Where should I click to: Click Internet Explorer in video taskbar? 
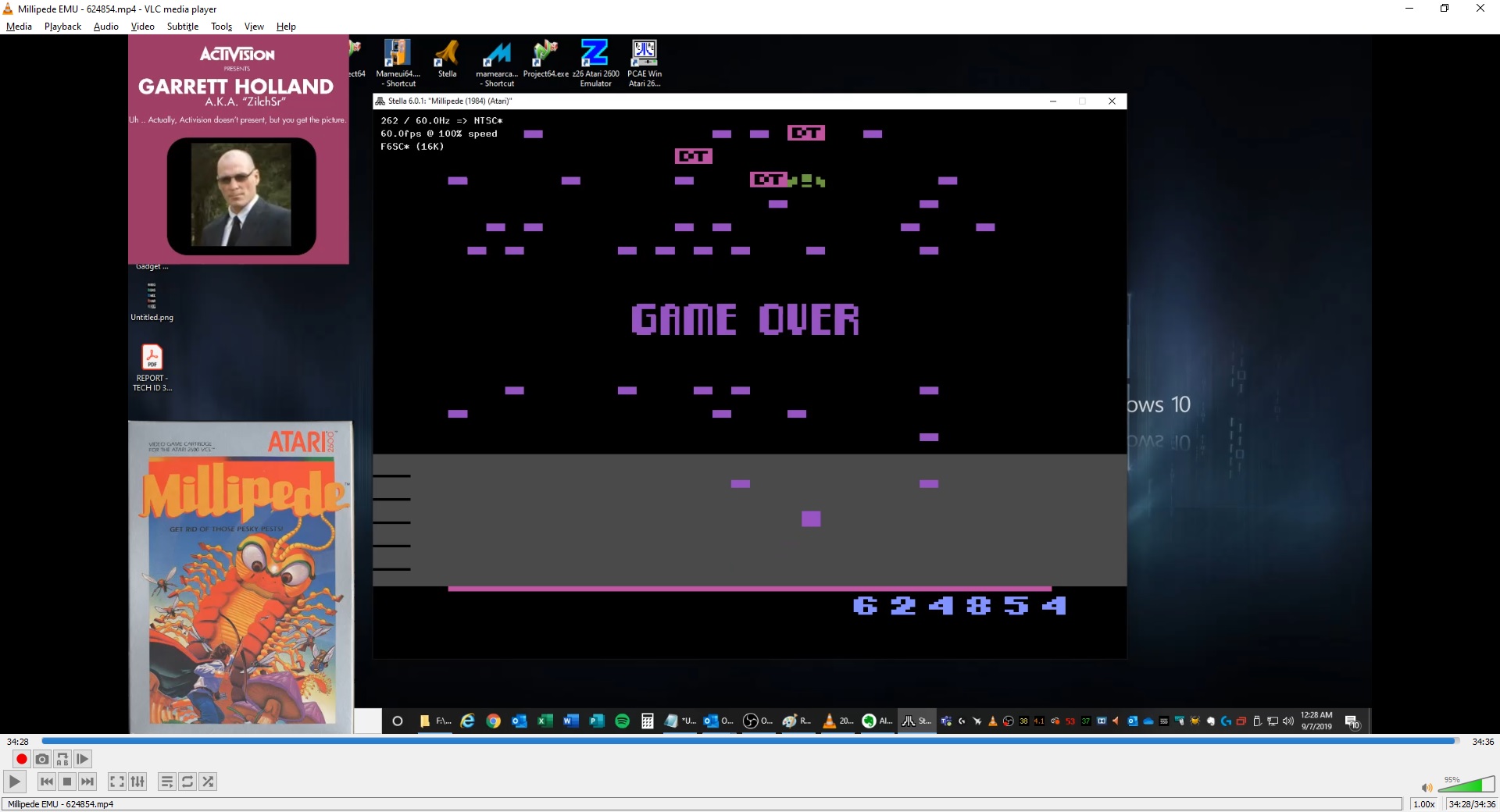coord(467,721)
